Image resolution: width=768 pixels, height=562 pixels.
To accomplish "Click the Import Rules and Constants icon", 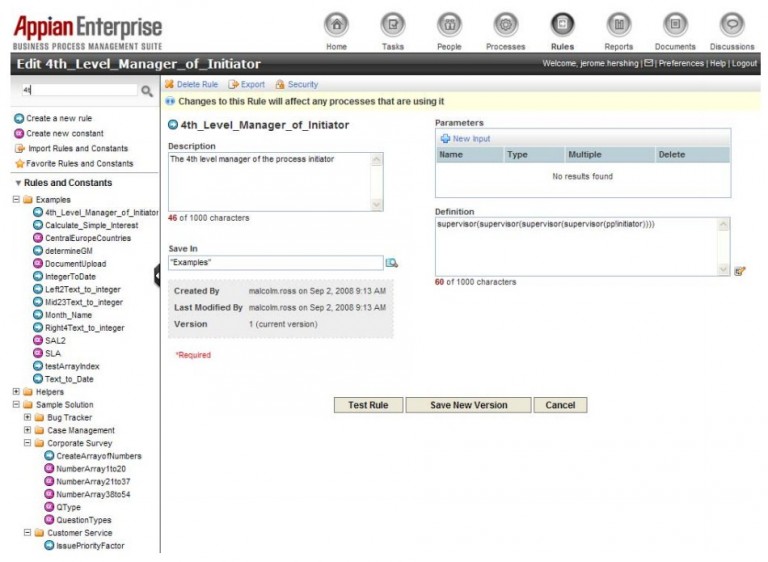I will tap(20, 148).
